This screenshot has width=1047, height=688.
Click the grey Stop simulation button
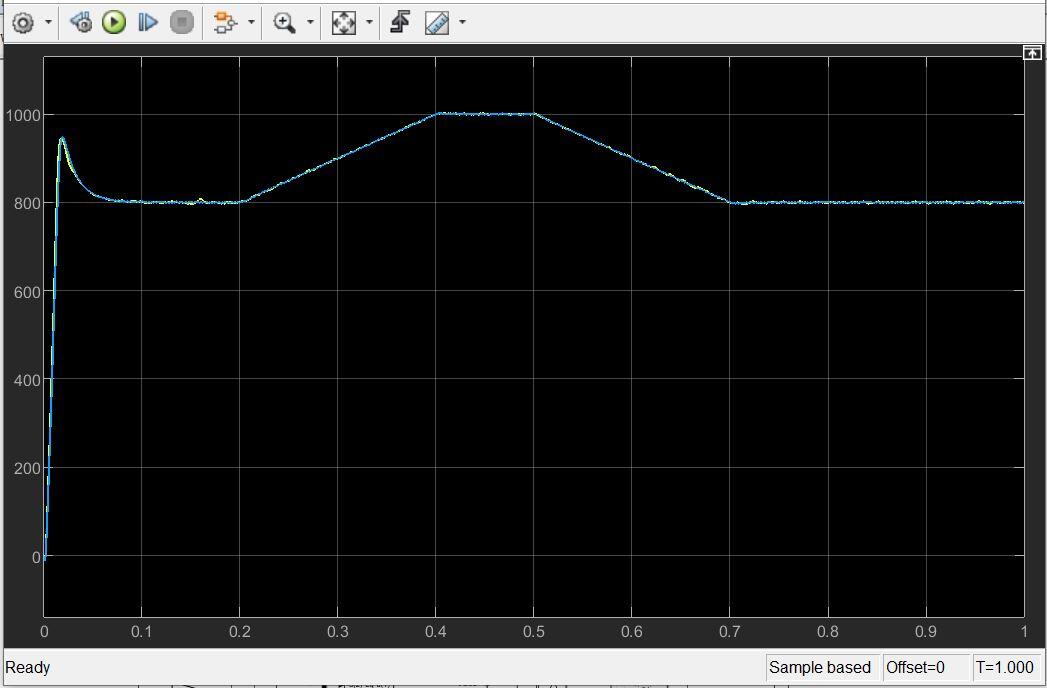182,23
